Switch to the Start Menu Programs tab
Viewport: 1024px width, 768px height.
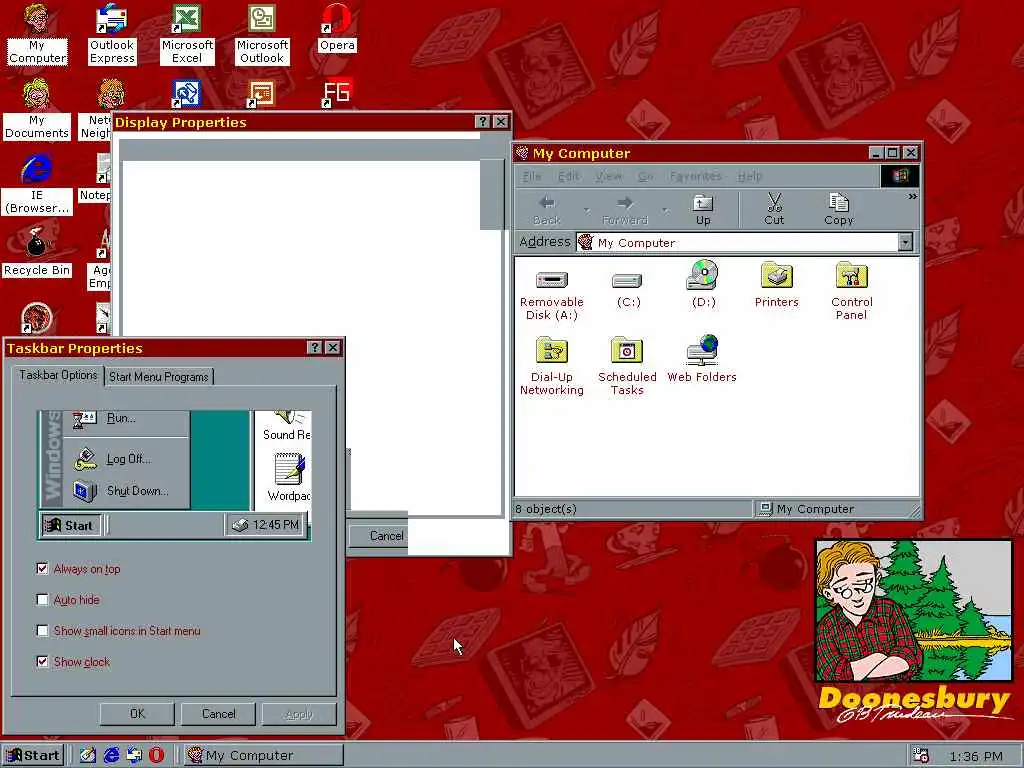(159, 377)
